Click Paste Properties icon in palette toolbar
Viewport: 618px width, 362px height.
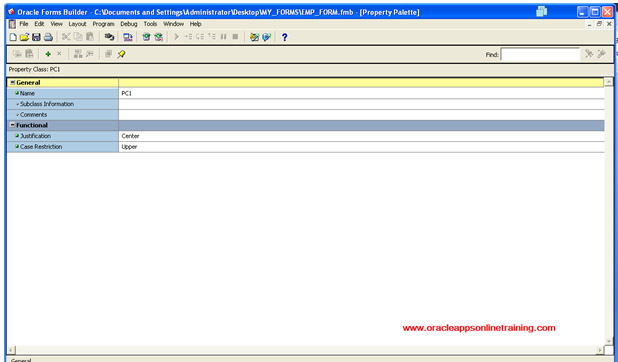(x=29, y=54)
